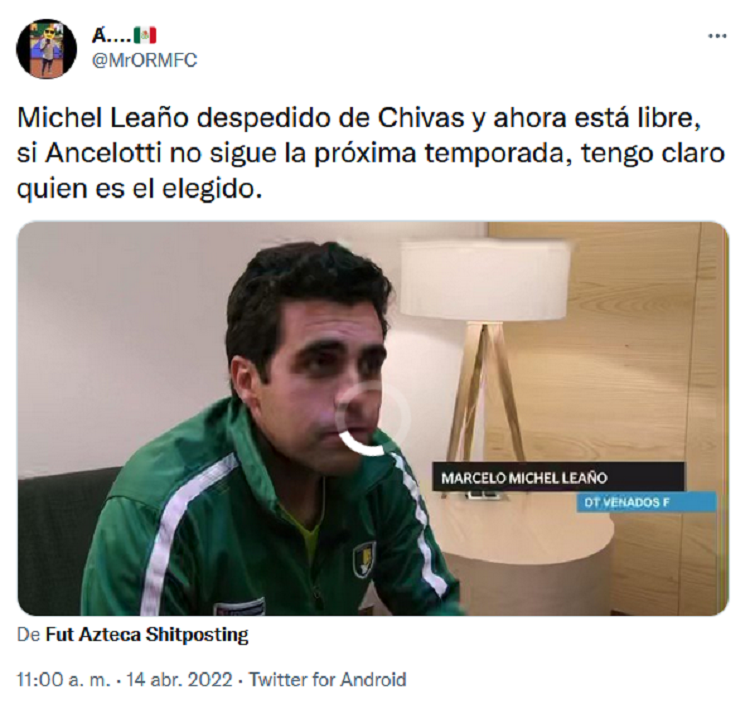Click the 14 abr. 2022 date
This screenshot has height=709, width=750.
pyautogui.click(x=179, y=679)
